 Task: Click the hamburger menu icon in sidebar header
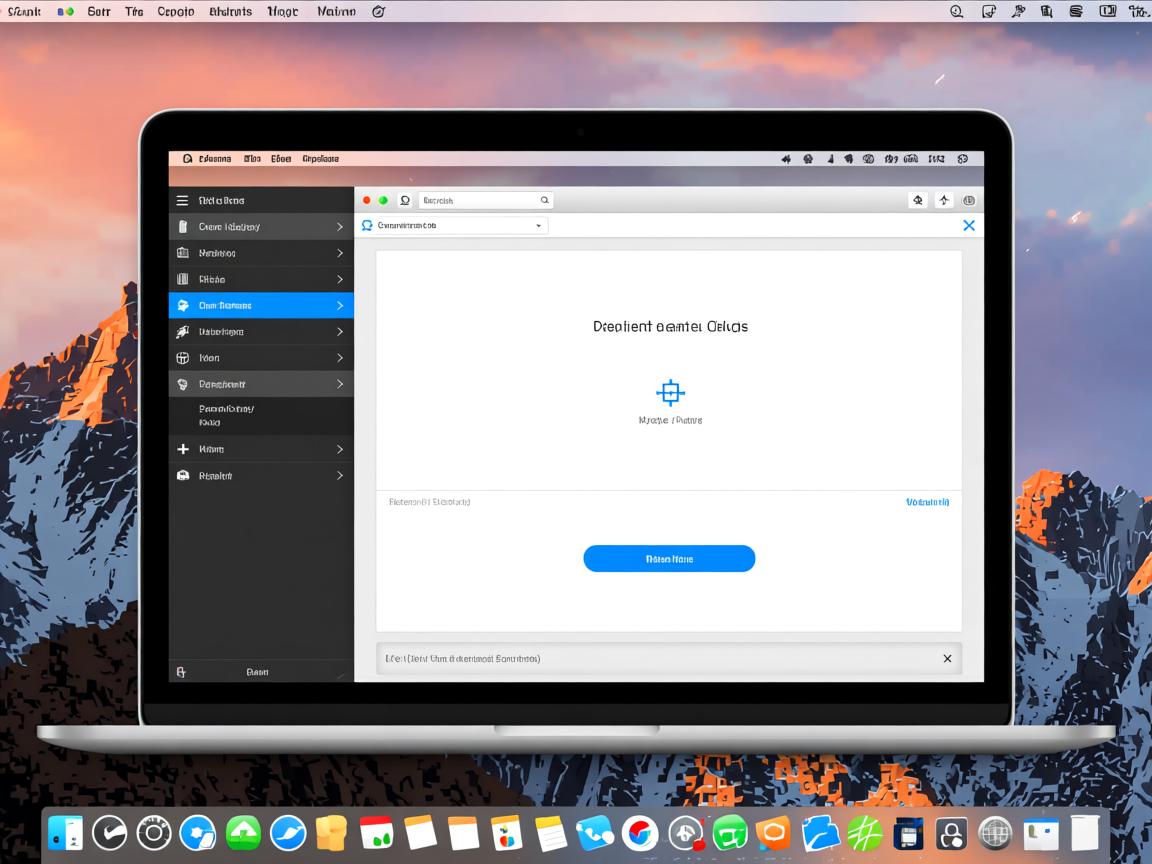(x=182, y=200)
